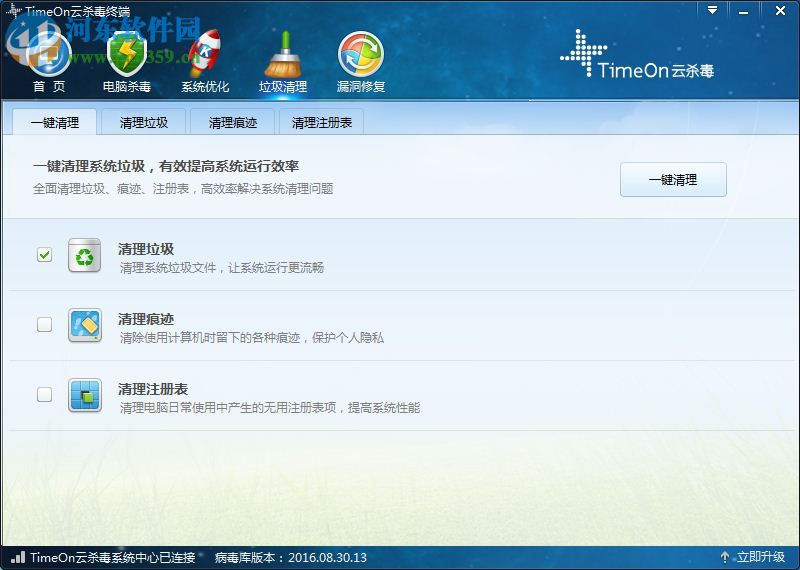Screen dimensions: 800x570
Task: Click the TimeOn云杀毒 logo
Action: 637,54
